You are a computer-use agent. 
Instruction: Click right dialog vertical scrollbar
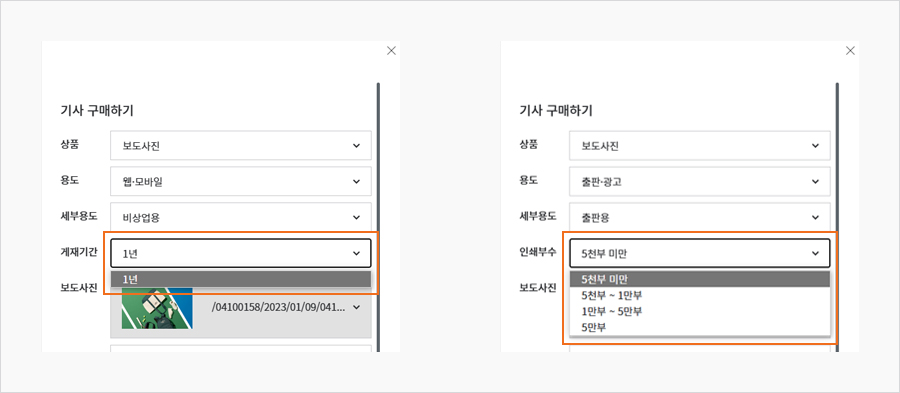(837, 217)
